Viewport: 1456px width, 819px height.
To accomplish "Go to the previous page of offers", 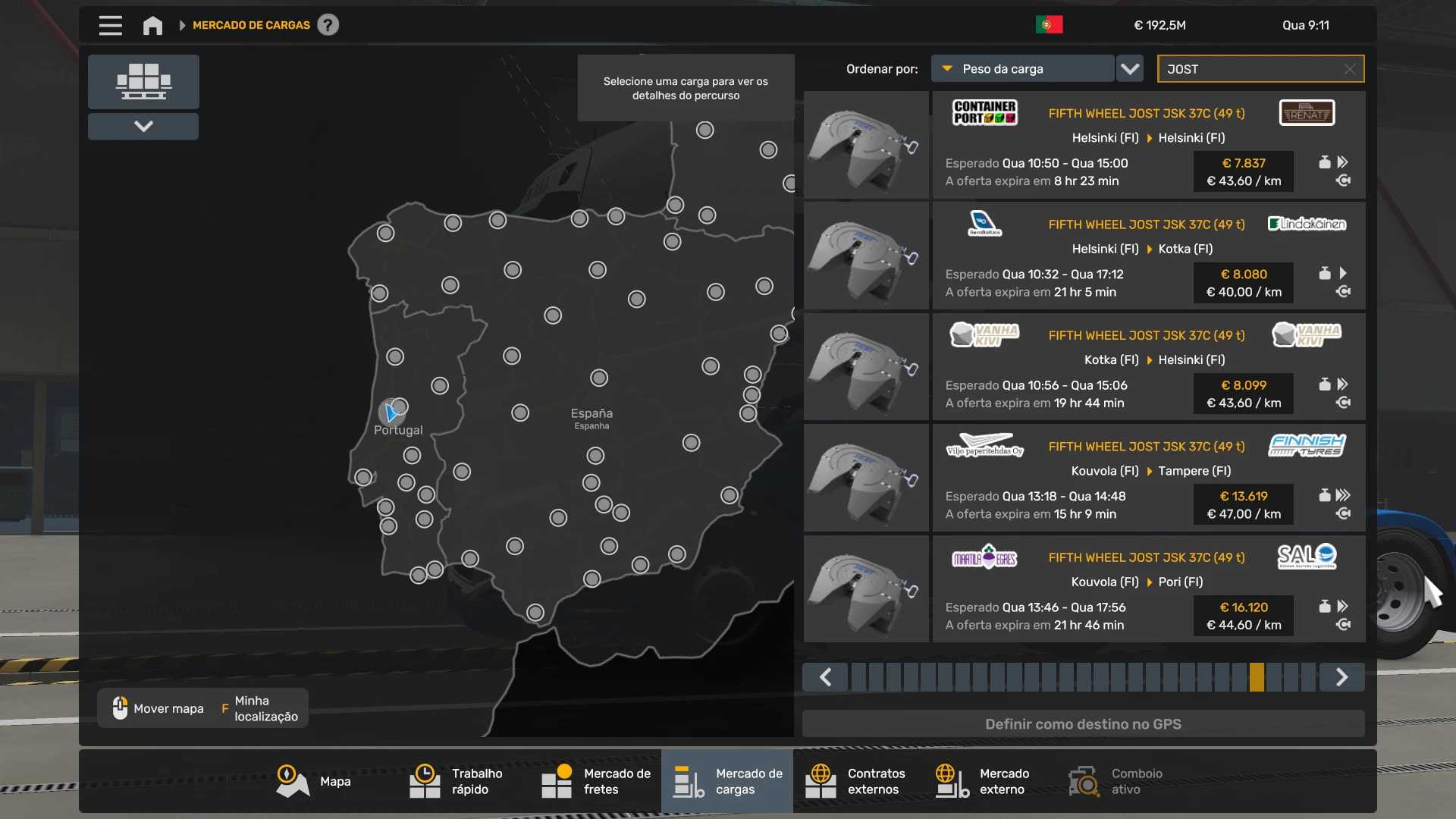I will pos(825,677).
